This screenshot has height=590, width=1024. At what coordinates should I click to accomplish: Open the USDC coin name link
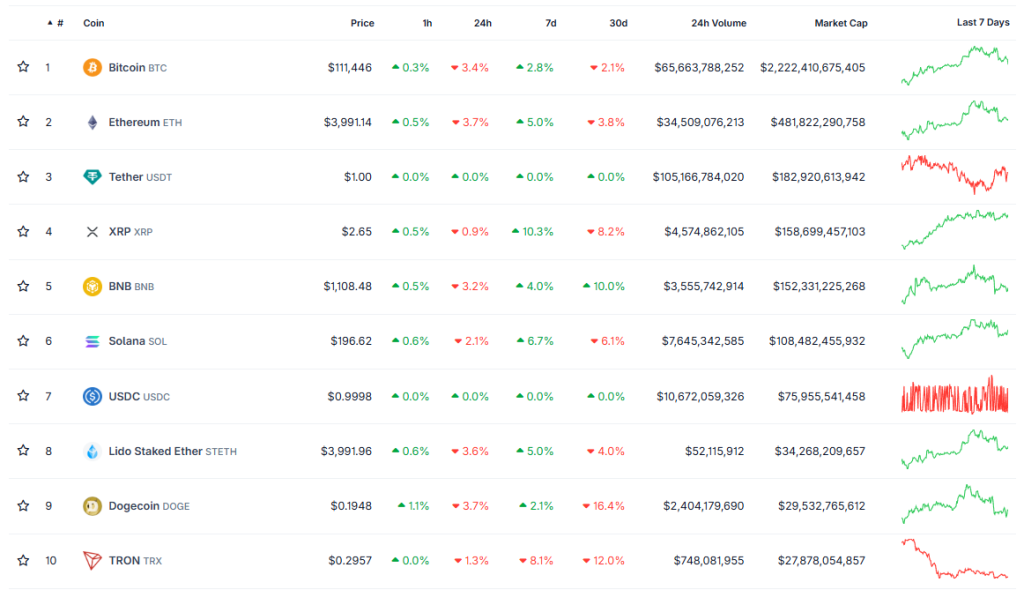(x=124, y=396)
